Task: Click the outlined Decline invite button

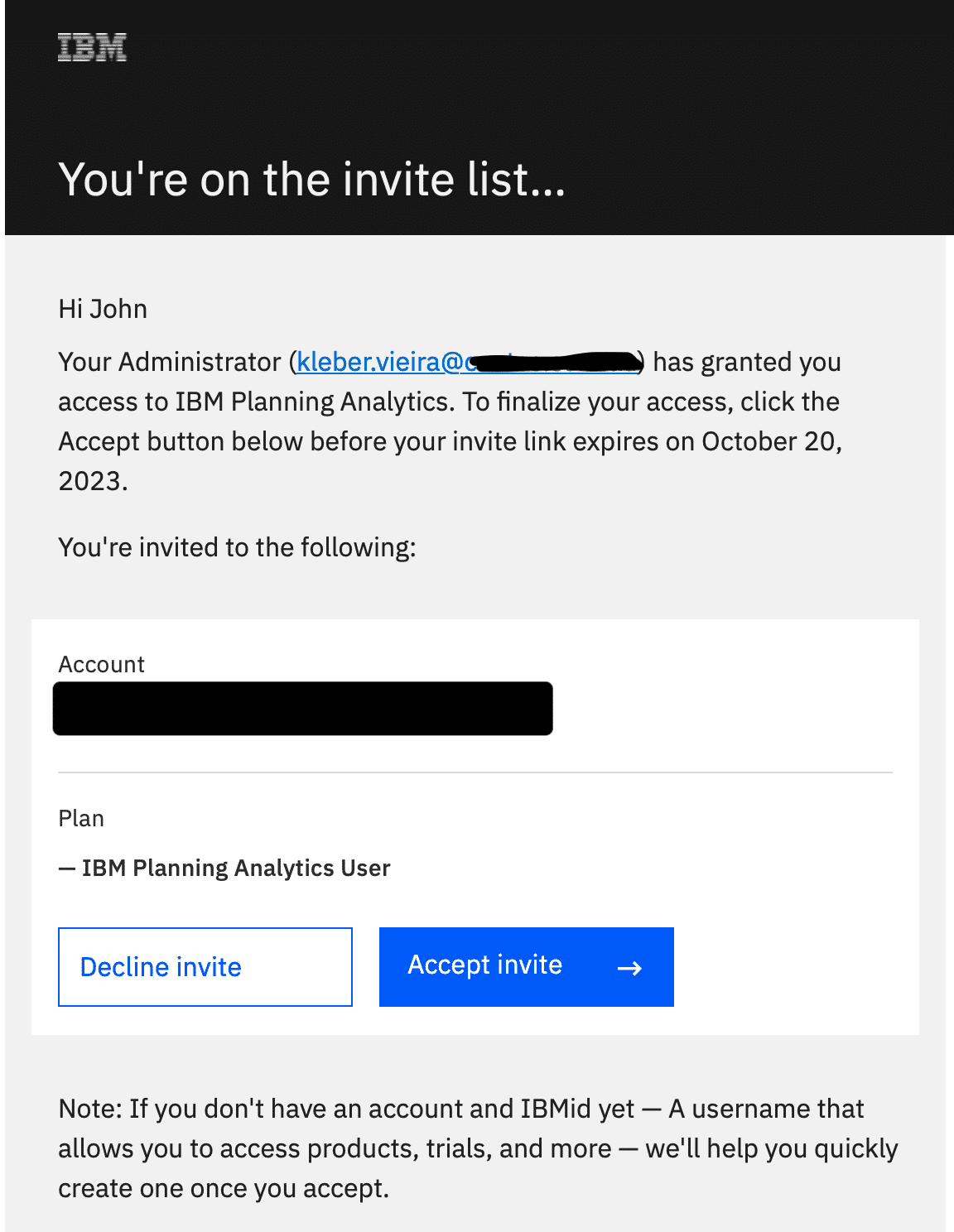Action: pos(205,966)
